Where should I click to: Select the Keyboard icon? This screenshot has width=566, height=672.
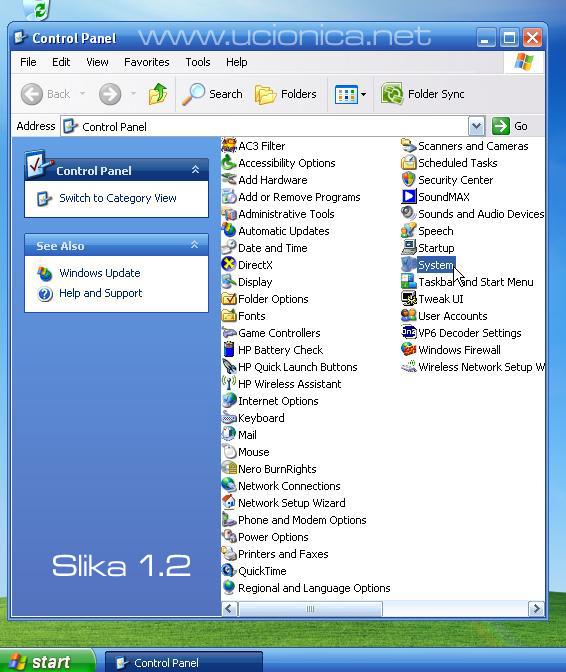229,417
